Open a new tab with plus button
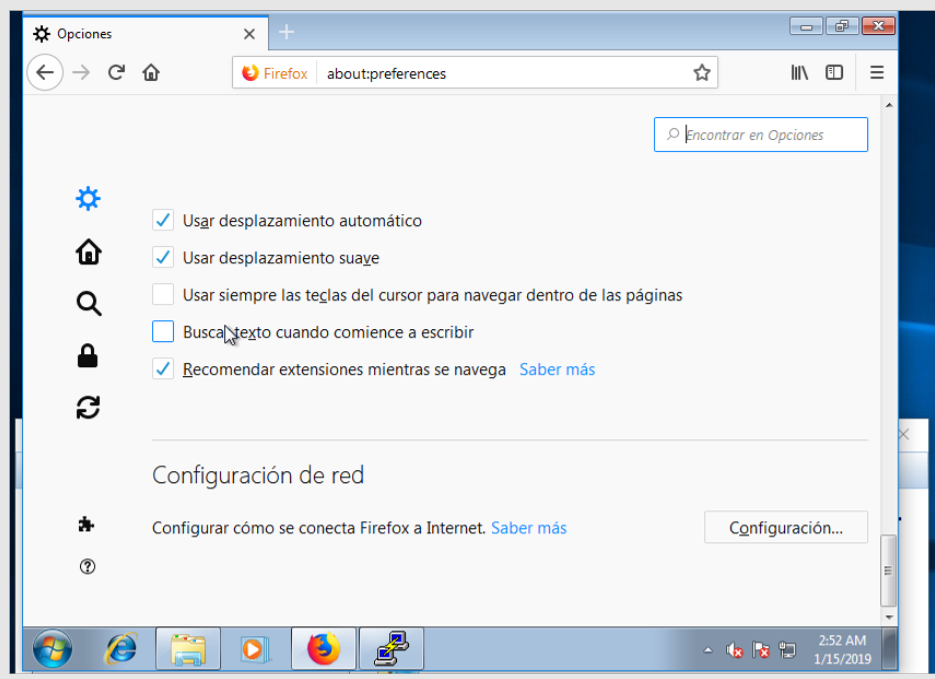The width and height of the screenshot is (935, 679). [286, 33]
